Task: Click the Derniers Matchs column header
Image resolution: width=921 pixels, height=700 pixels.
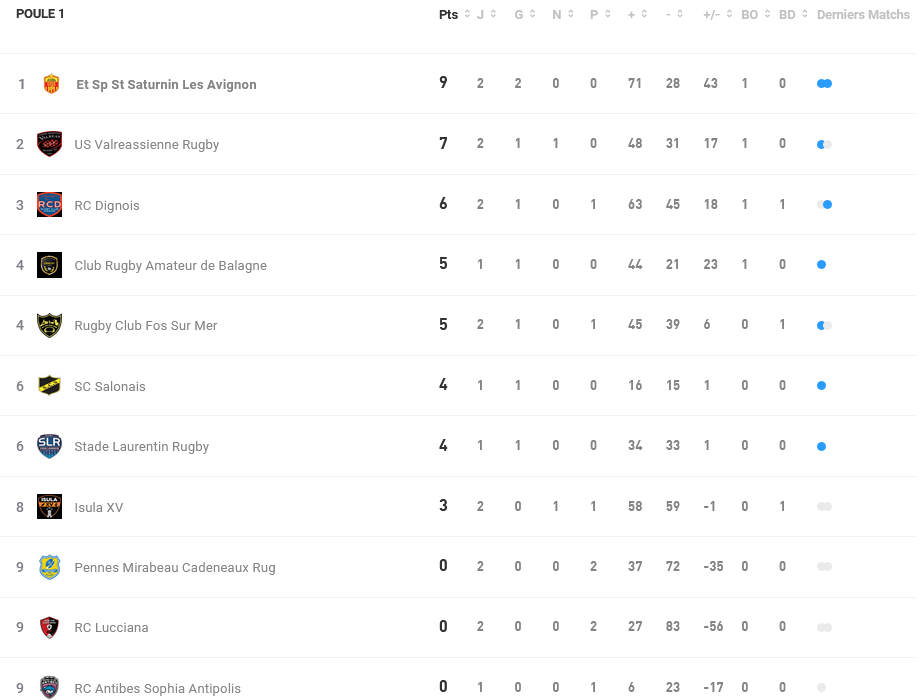Action: [x=862, y=14]
